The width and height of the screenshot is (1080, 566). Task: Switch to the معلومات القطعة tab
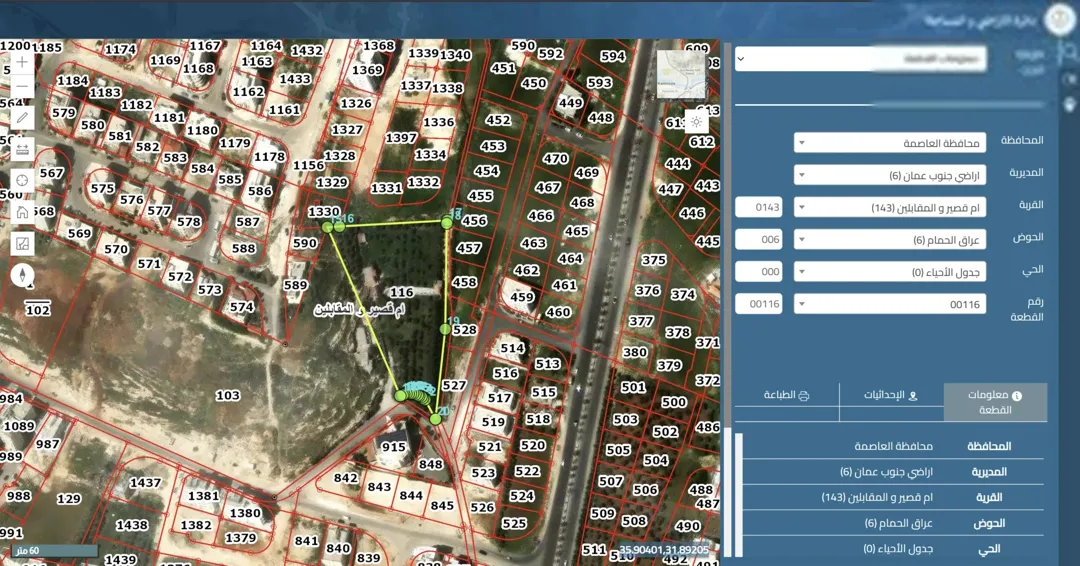[x=995, y=402]
